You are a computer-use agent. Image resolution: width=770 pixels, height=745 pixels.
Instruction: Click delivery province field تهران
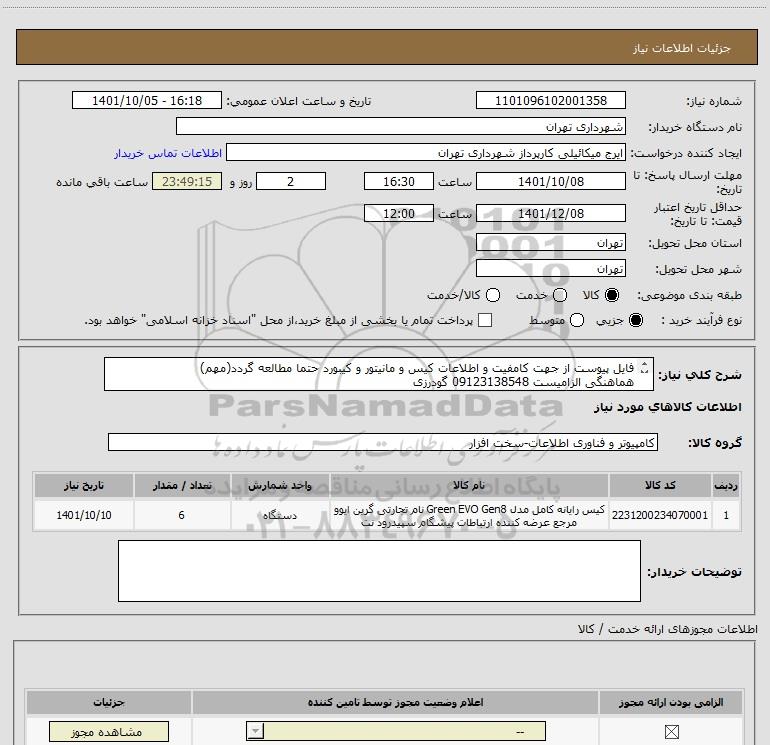tap(550, 242)
